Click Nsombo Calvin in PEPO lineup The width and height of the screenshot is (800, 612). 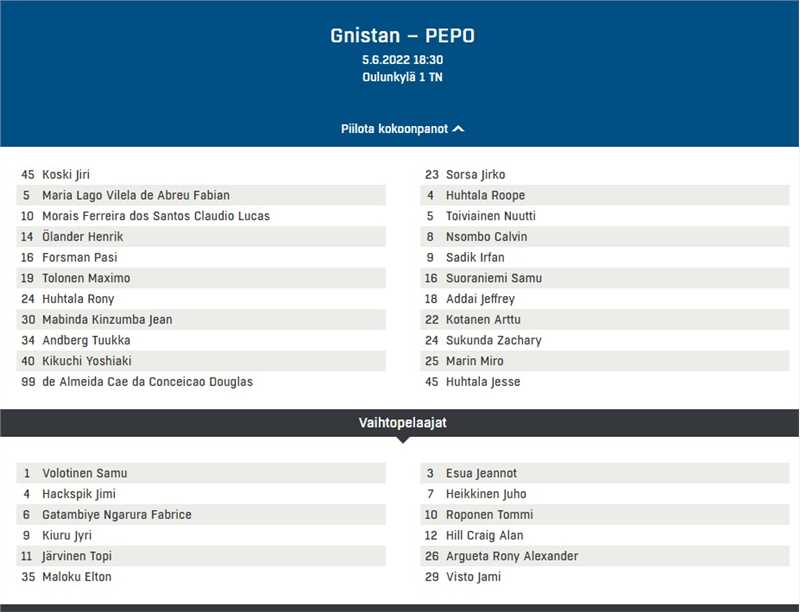coord(486,237)
